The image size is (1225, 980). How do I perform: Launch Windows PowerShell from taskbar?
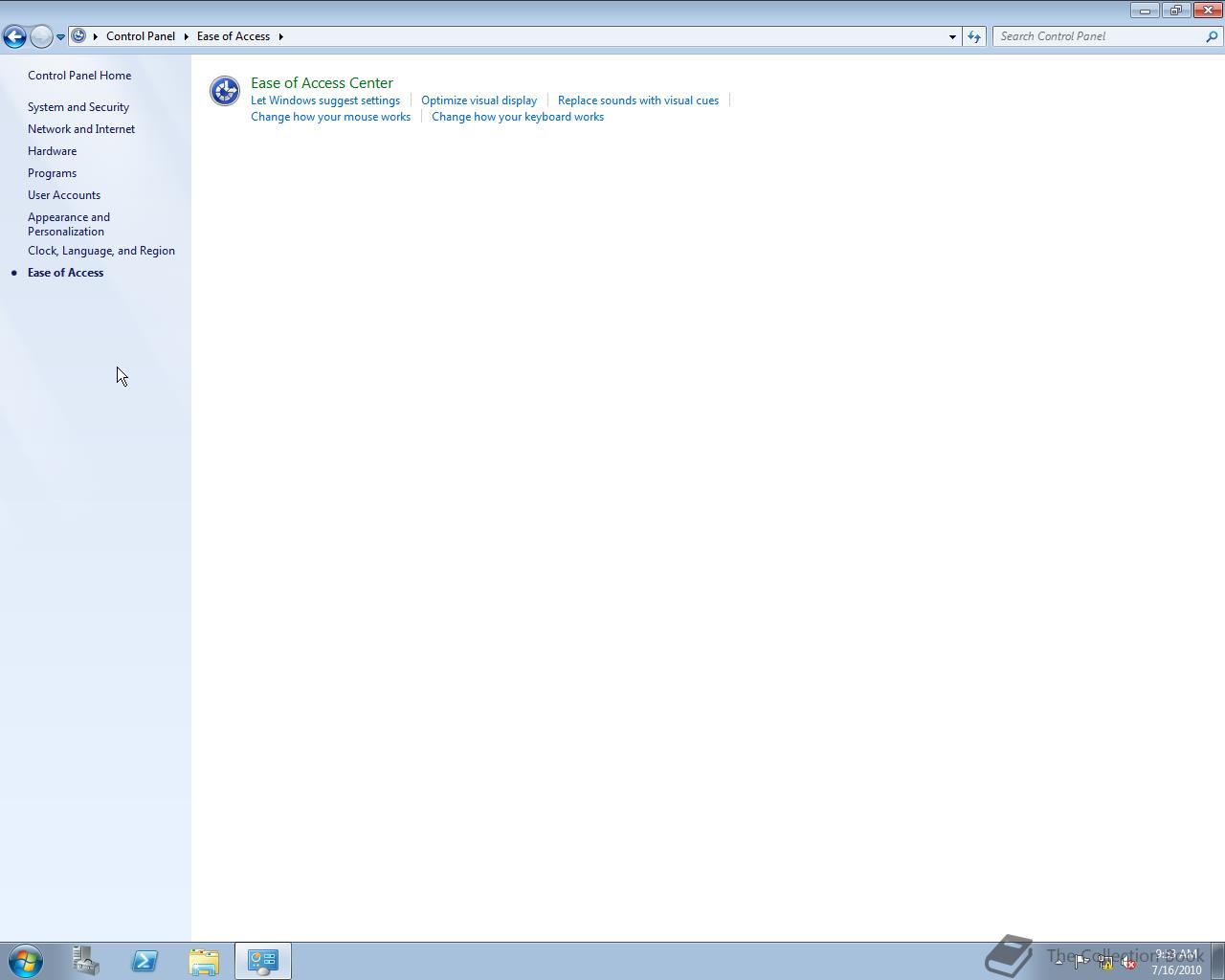tap(145, 961)
